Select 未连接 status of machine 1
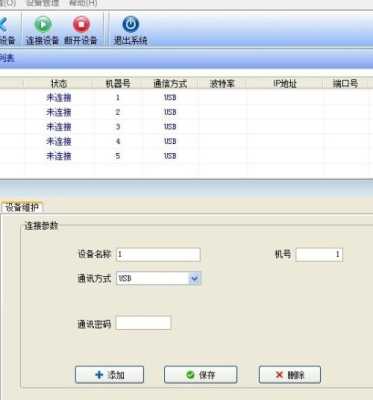Image resolution: width=373 pixels, height=400 pixels. pyautogui.click(x=59, y=98)
